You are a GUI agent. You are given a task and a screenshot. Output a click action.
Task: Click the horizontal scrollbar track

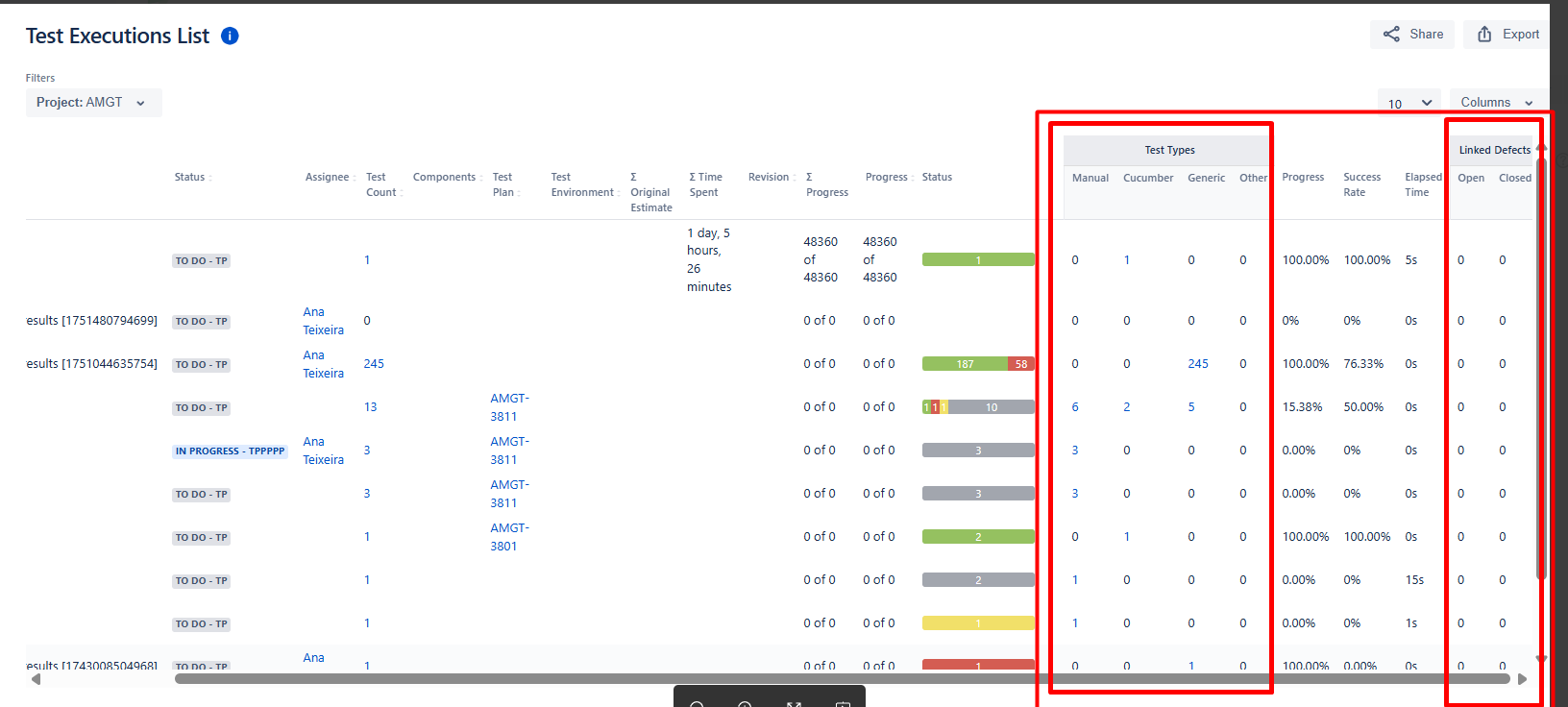842,679
